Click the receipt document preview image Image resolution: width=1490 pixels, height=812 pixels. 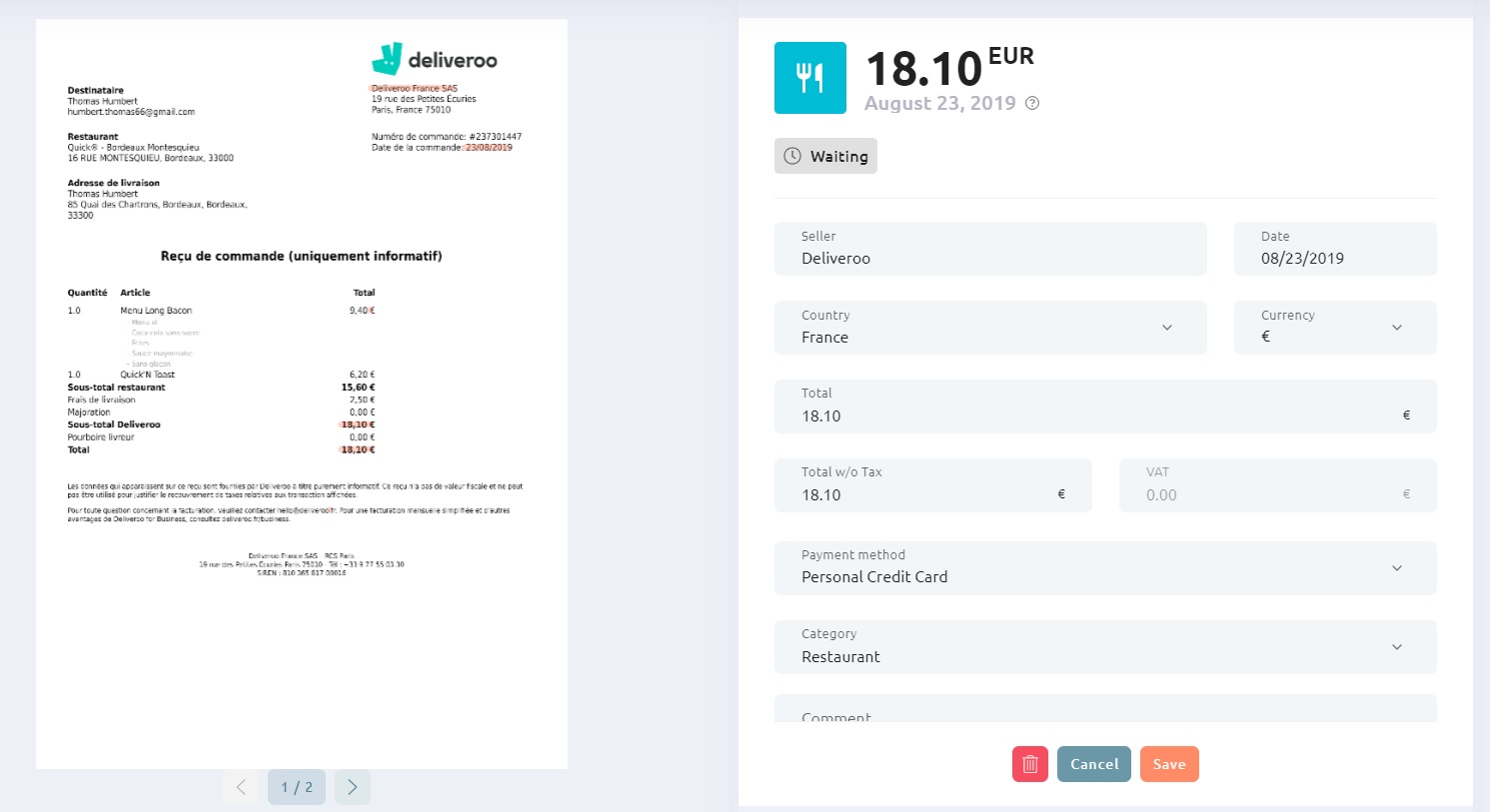pyautogui.click(x=302, y=394)
